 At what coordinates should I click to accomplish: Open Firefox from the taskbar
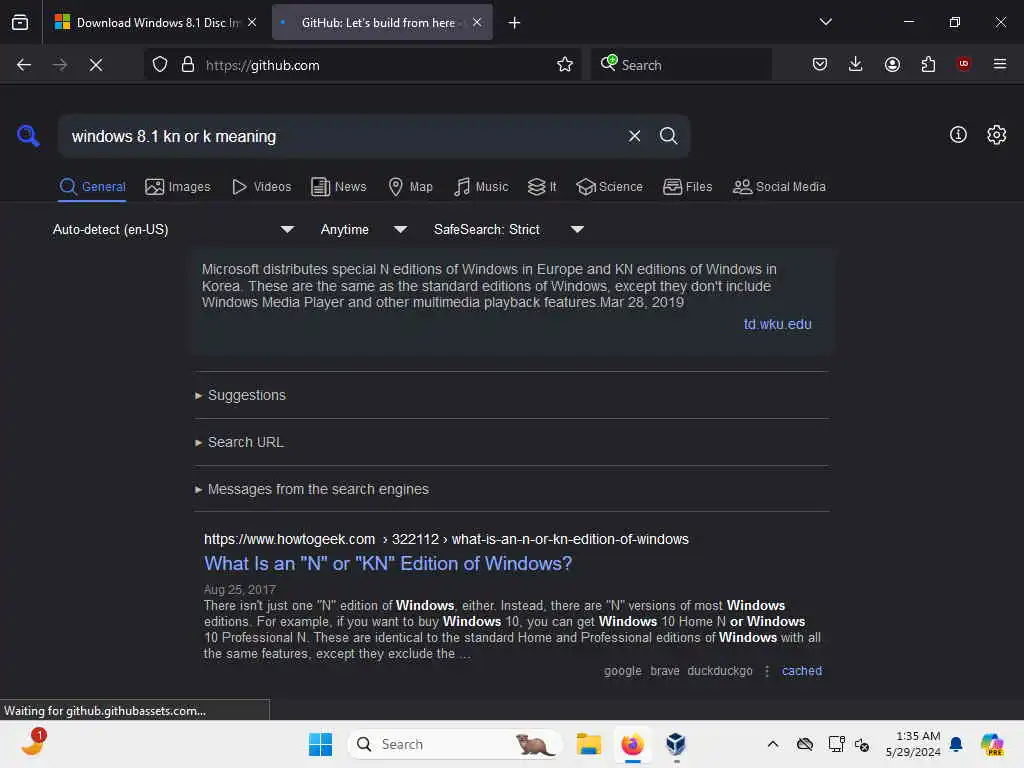click(632, 744)
